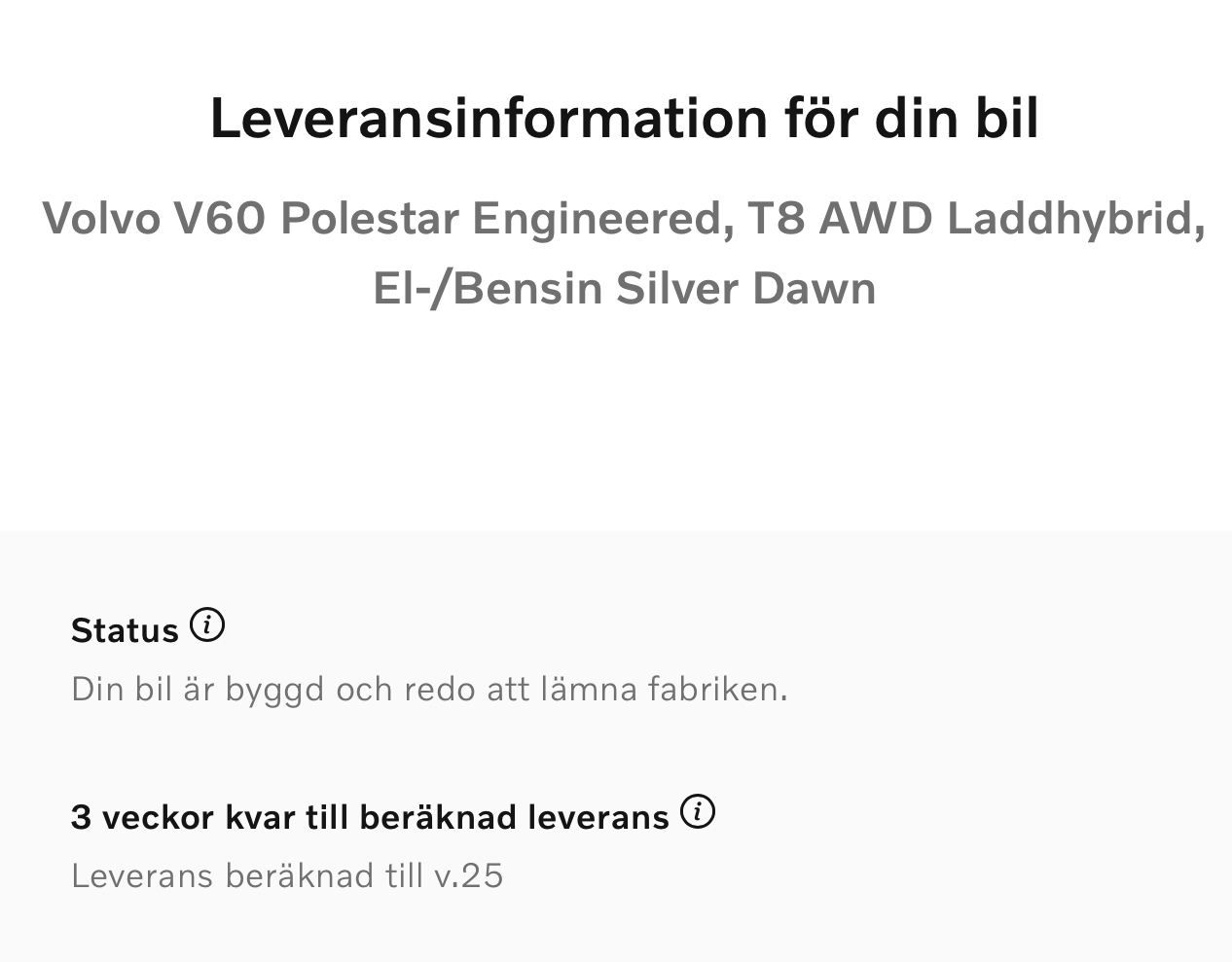Click the Leveransinformation för din bil heading
This screenshot has height=962, width=1232.
tap(625, 118)
